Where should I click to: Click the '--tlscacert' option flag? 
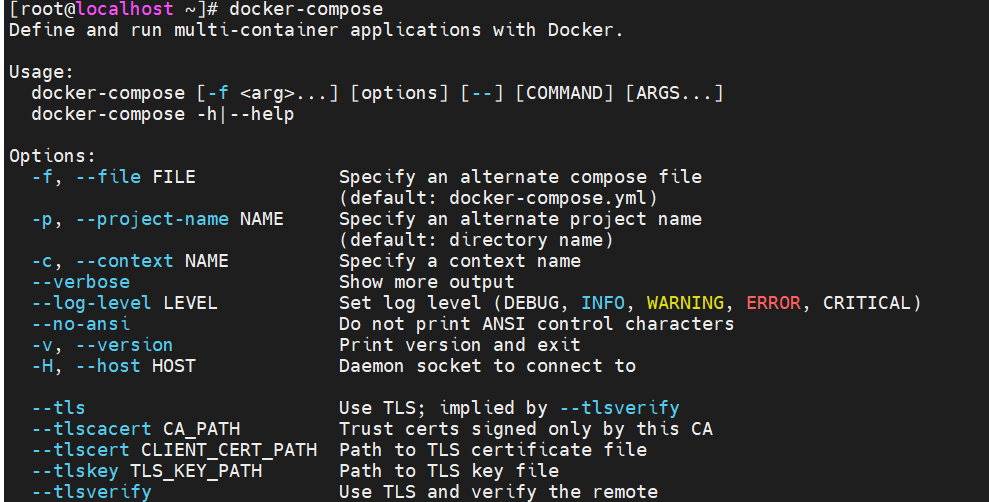[91, 429]
